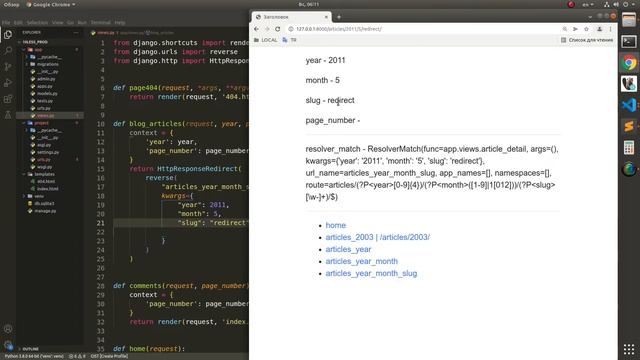Open the Chrome profile avatar
The image size is (640, 360).
600,29
